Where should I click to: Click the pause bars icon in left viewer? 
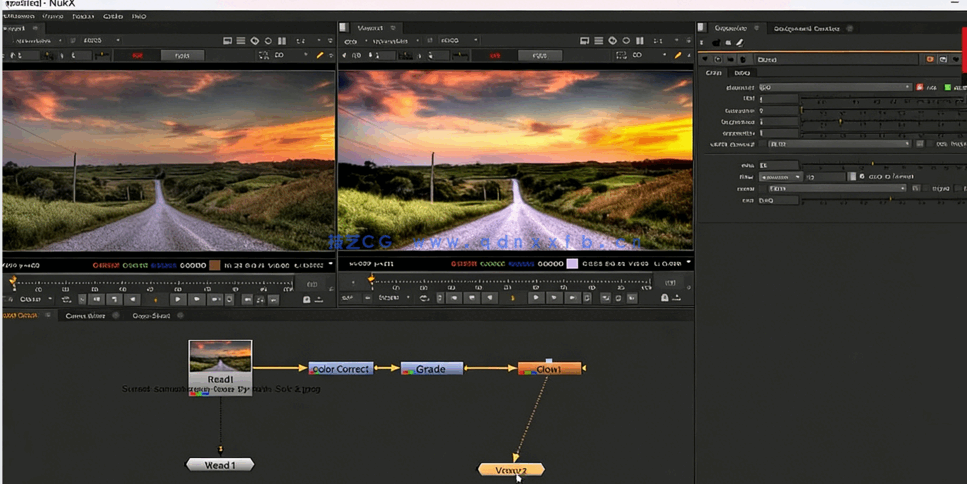(x=281, y=41)
